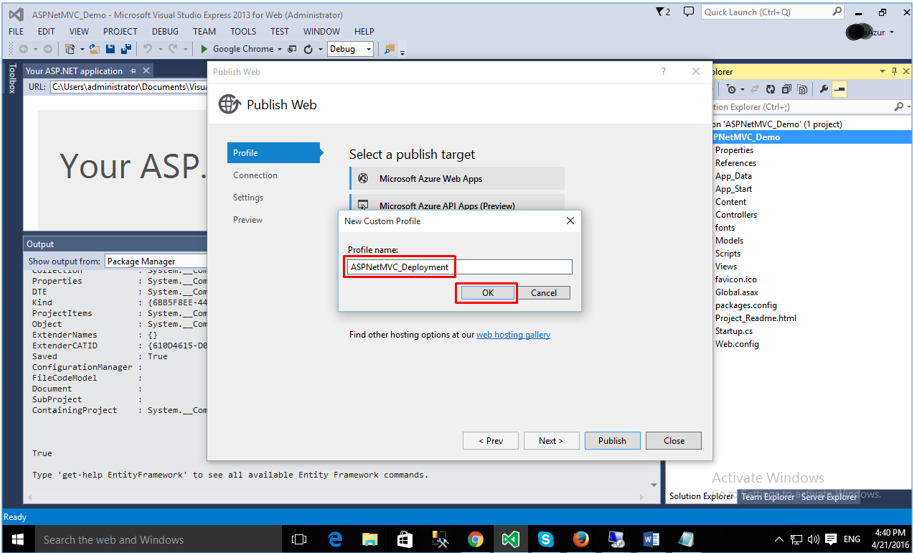The image size is (913, 553).
Task: Switch to the Server Explorer tab
Action: pos(829,497)
